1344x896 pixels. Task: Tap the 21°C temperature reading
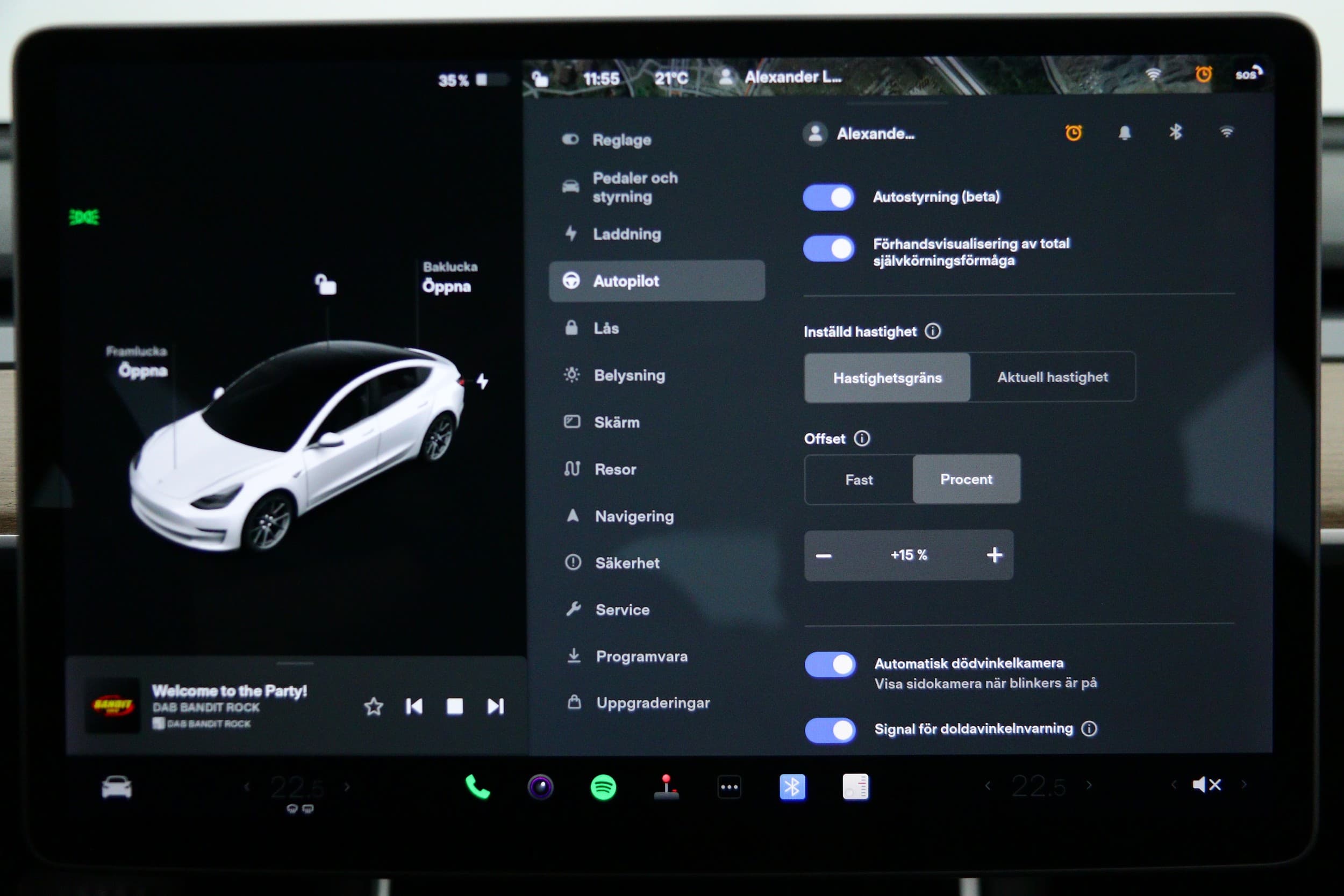tap(671, 78)
